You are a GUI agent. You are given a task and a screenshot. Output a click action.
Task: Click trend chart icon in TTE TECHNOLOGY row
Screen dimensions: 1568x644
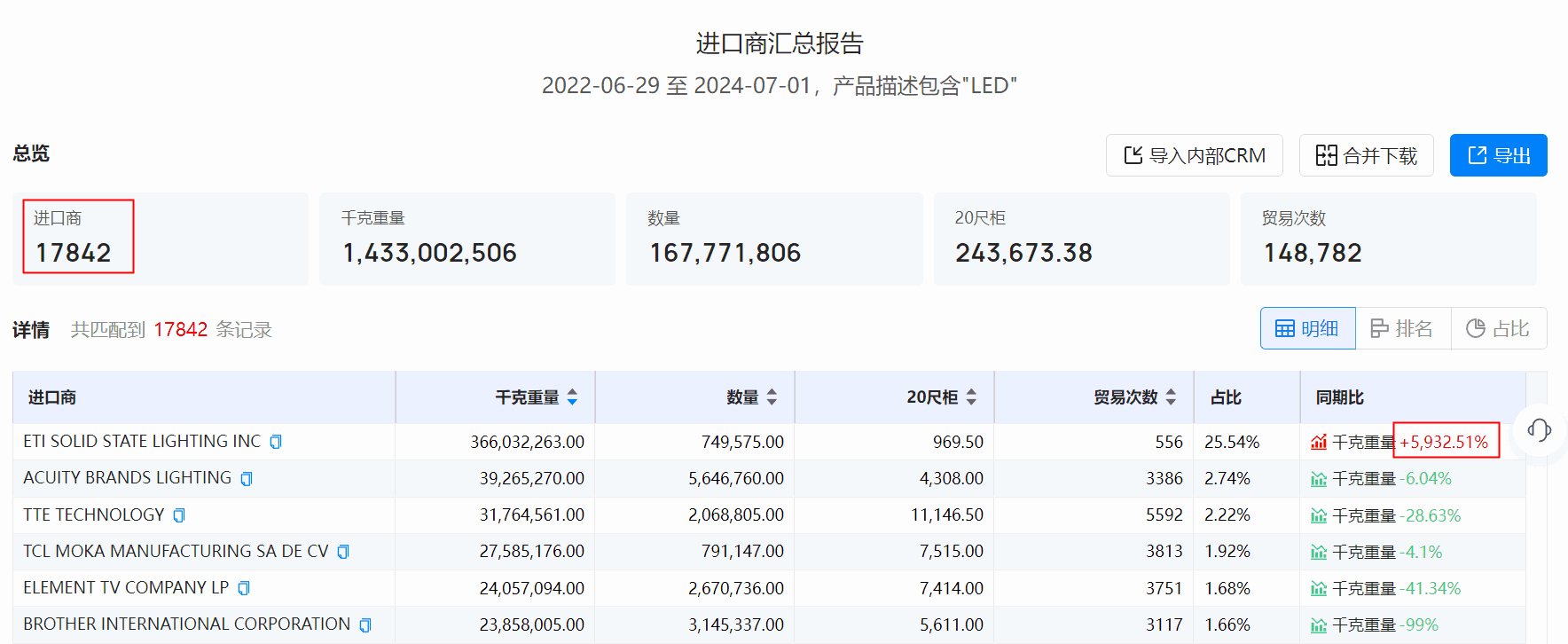click(x=1319, y=516)
